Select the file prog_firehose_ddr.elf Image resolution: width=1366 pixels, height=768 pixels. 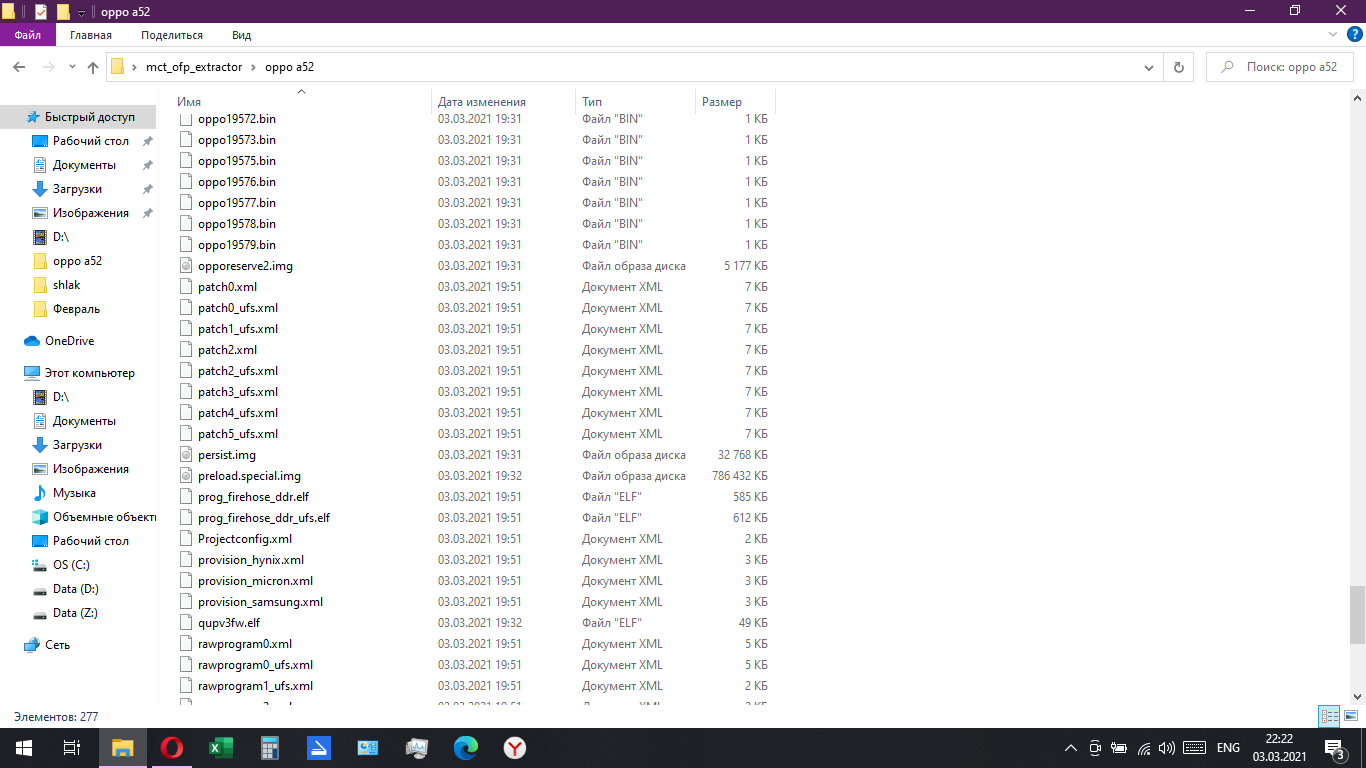click(x=253, y=497)
